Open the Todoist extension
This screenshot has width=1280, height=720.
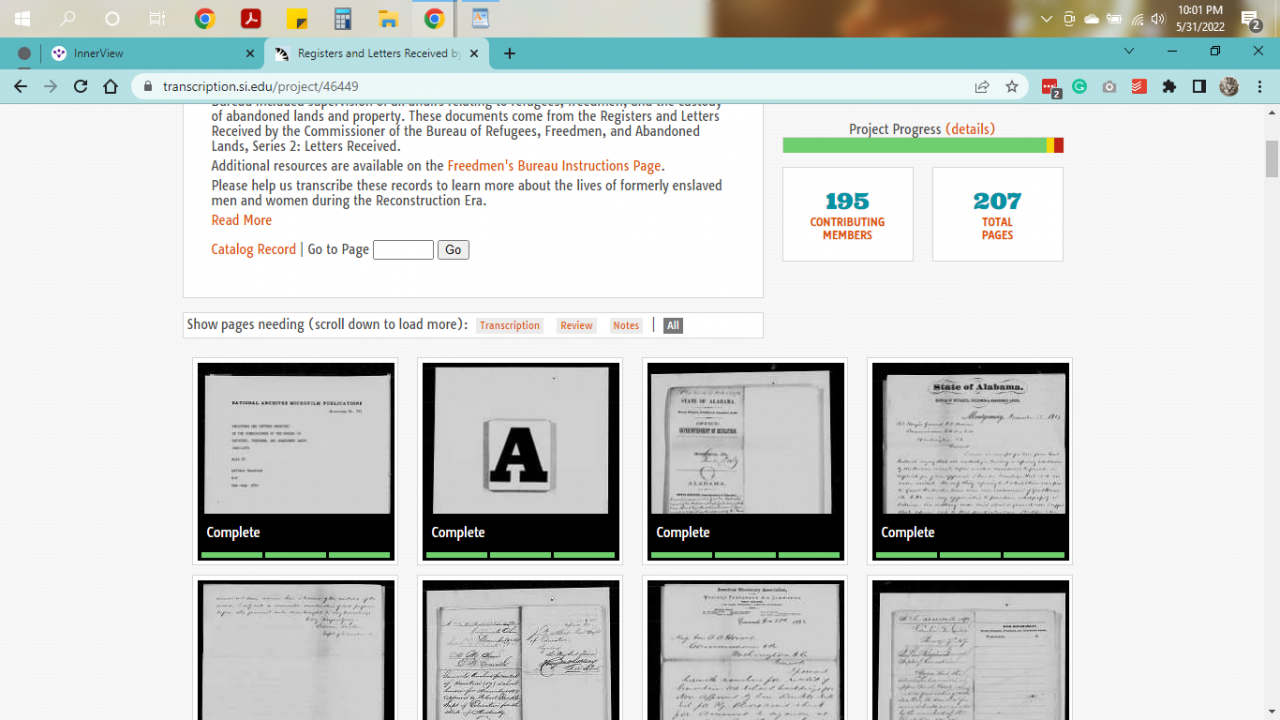pos(1139,87)
